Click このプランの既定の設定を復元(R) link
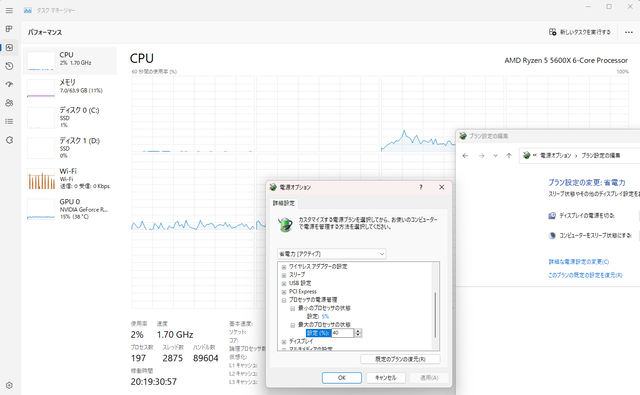Image resolution: width=640 pixels, height=395 pixels. coord(585,275)
